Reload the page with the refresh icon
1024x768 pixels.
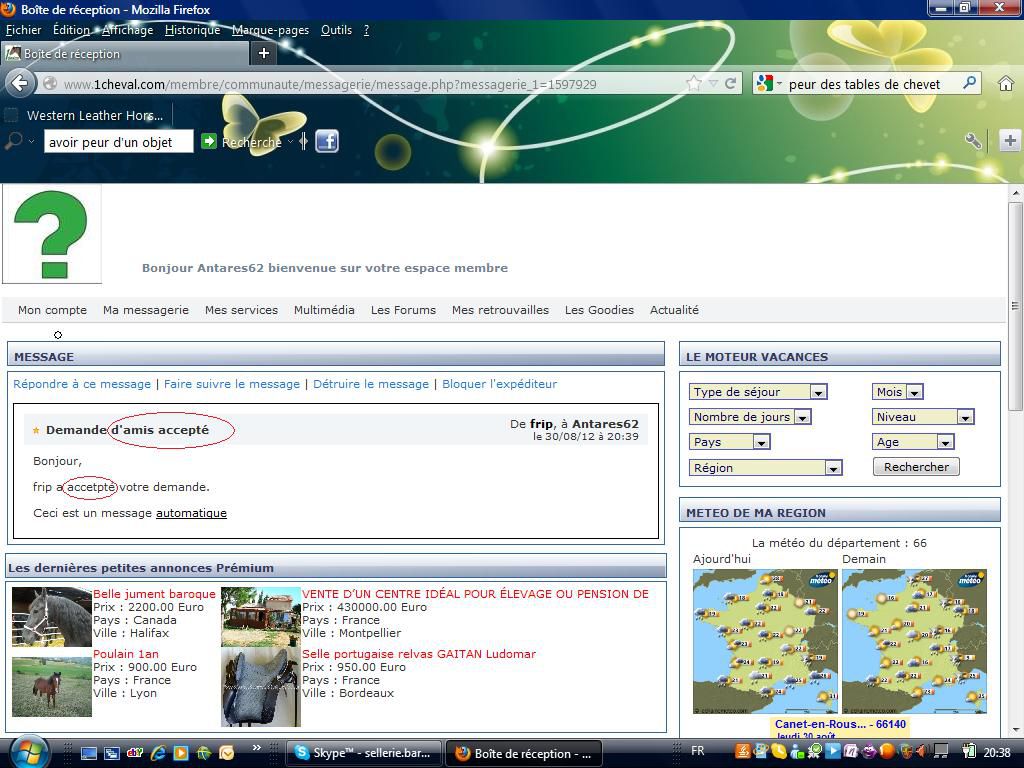(x=730, y=84)
